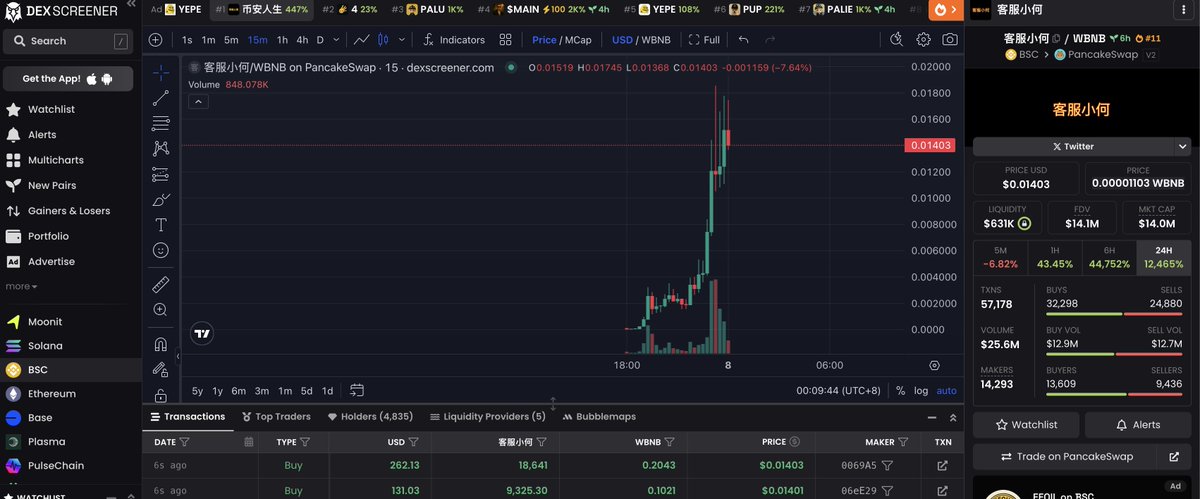Open chart settings gear
Screen dimensions: 1200x499
click(923, 40)
